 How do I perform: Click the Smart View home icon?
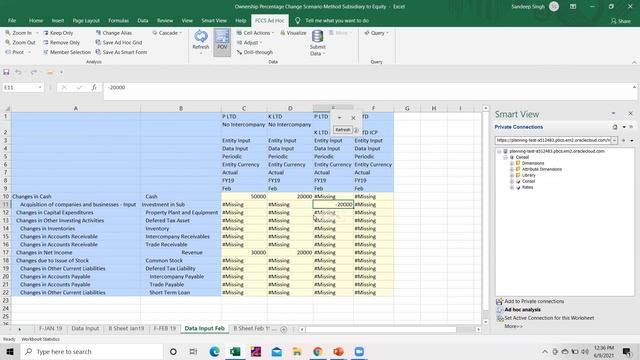point(615,127)
